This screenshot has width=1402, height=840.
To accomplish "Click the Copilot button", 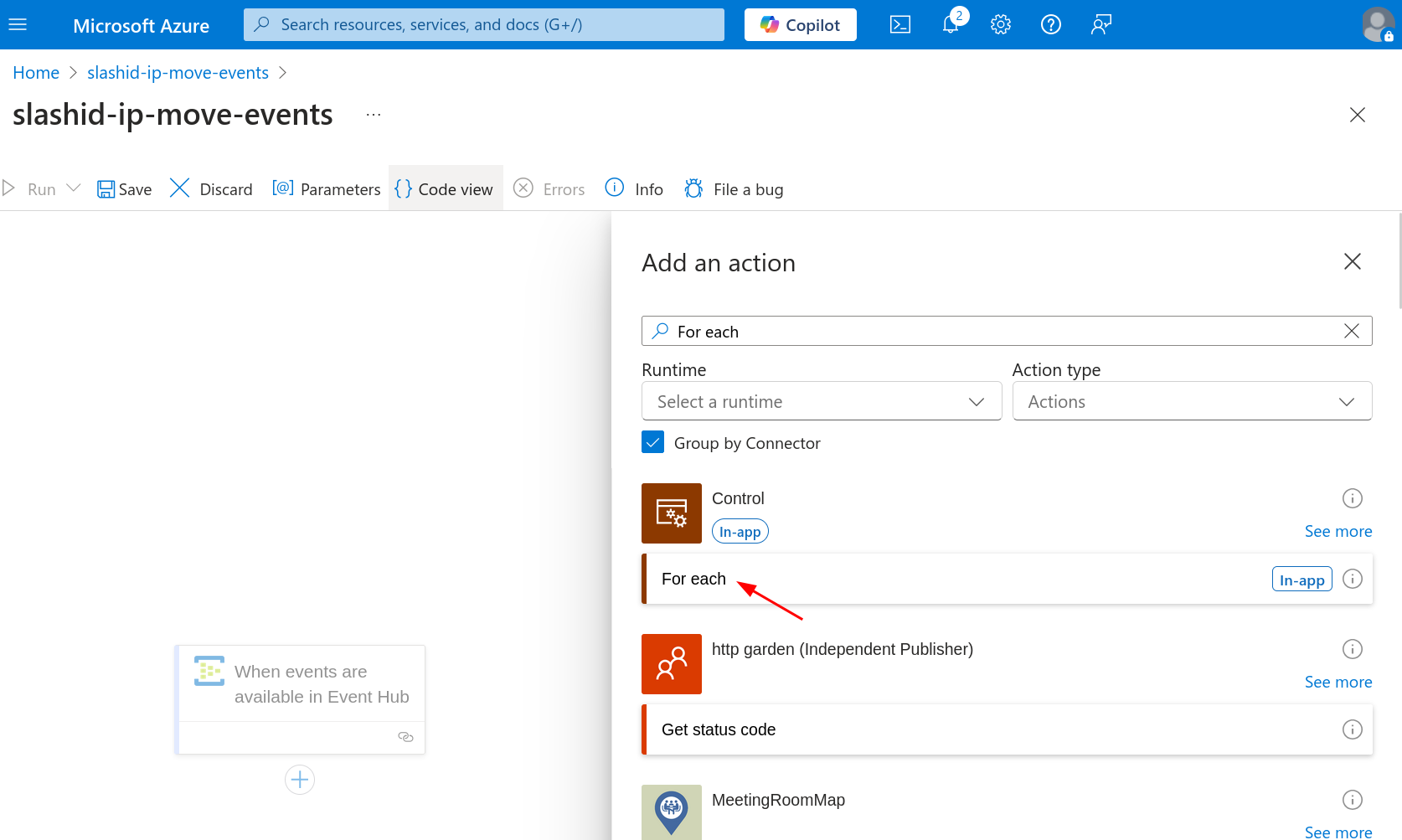I will tap(800, 25).
